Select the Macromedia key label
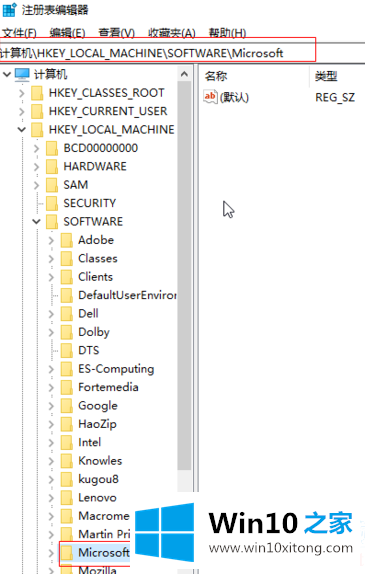 click(x=104, y=516)
